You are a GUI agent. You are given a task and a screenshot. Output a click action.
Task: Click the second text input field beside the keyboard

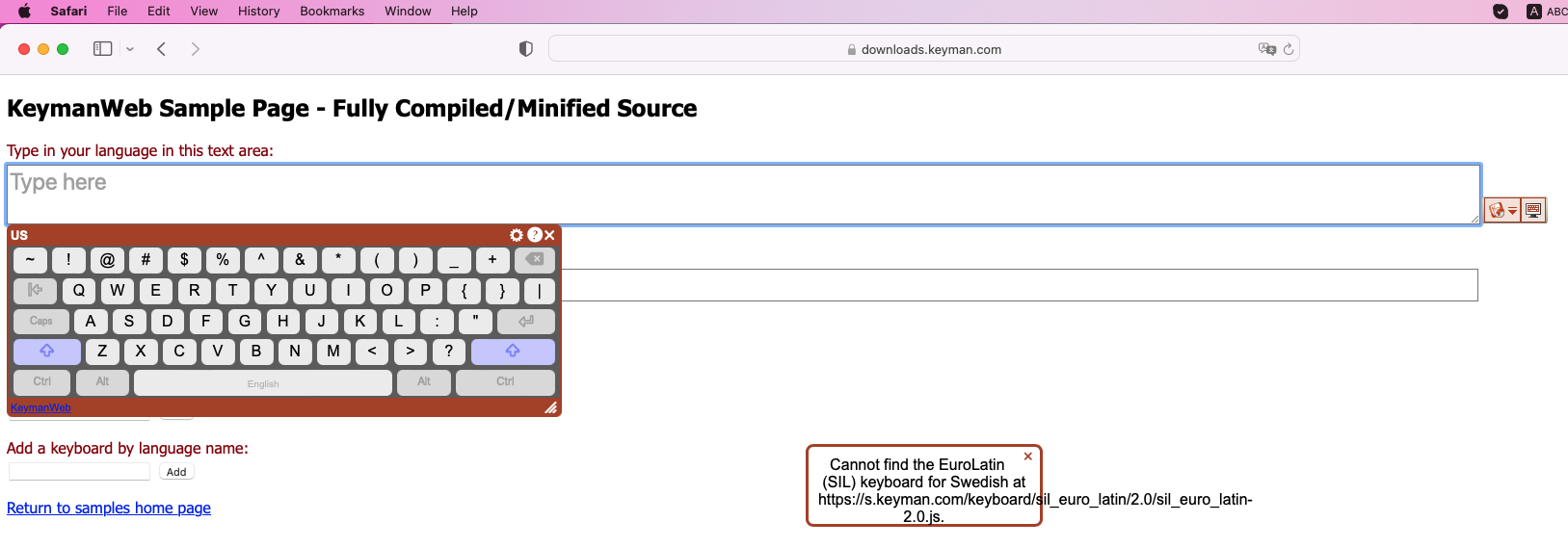click(x=1020, y=285)
